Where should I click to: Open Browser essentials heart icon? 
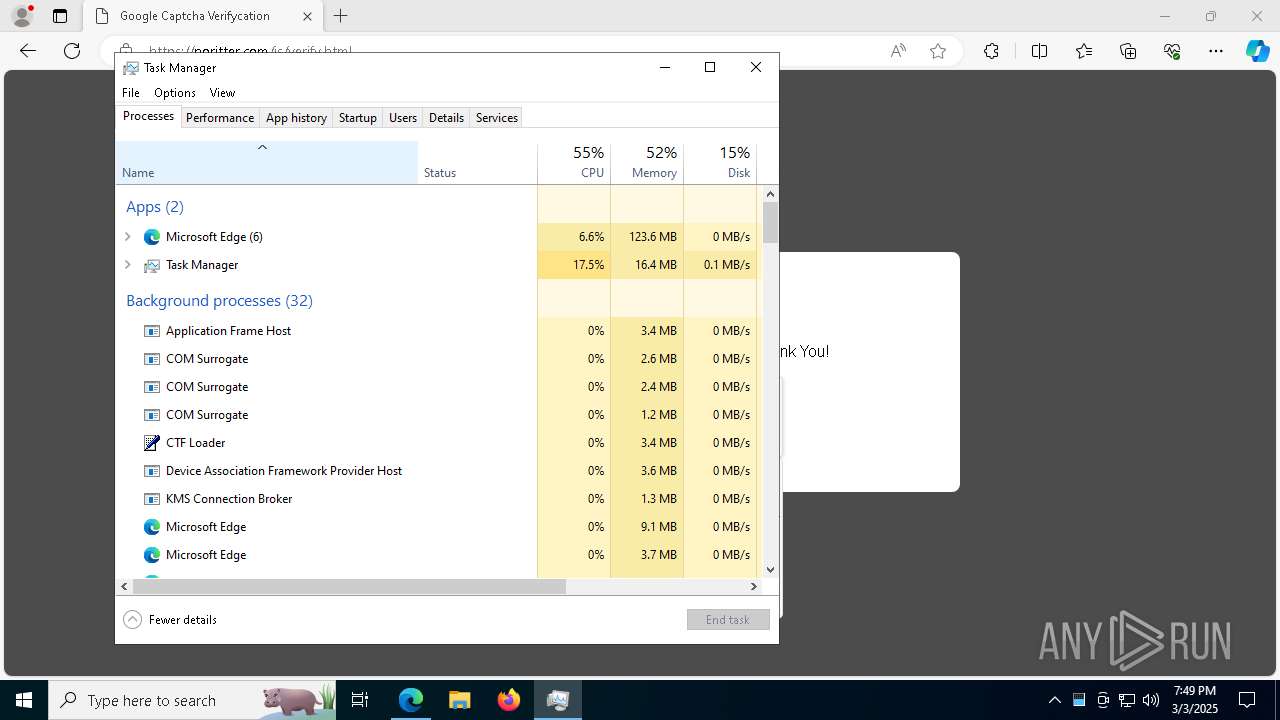pos(1172,51)
